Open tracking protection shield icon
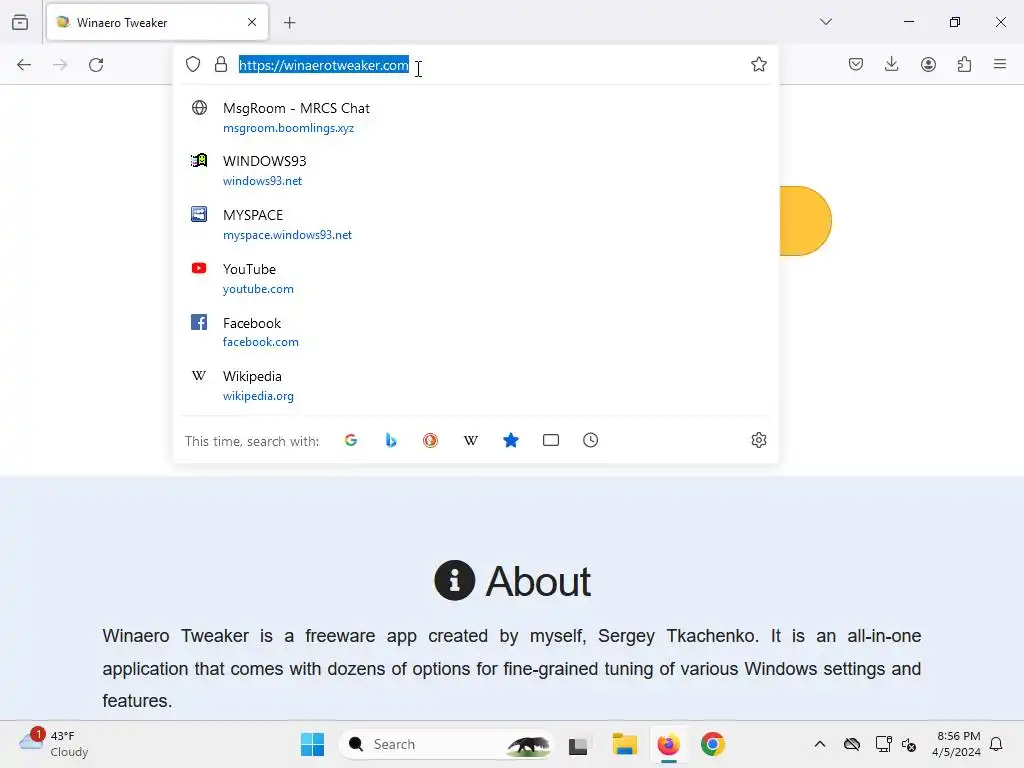Image resolution: width=1024 pixels, height=768 pixels. (x=193, y=64)
